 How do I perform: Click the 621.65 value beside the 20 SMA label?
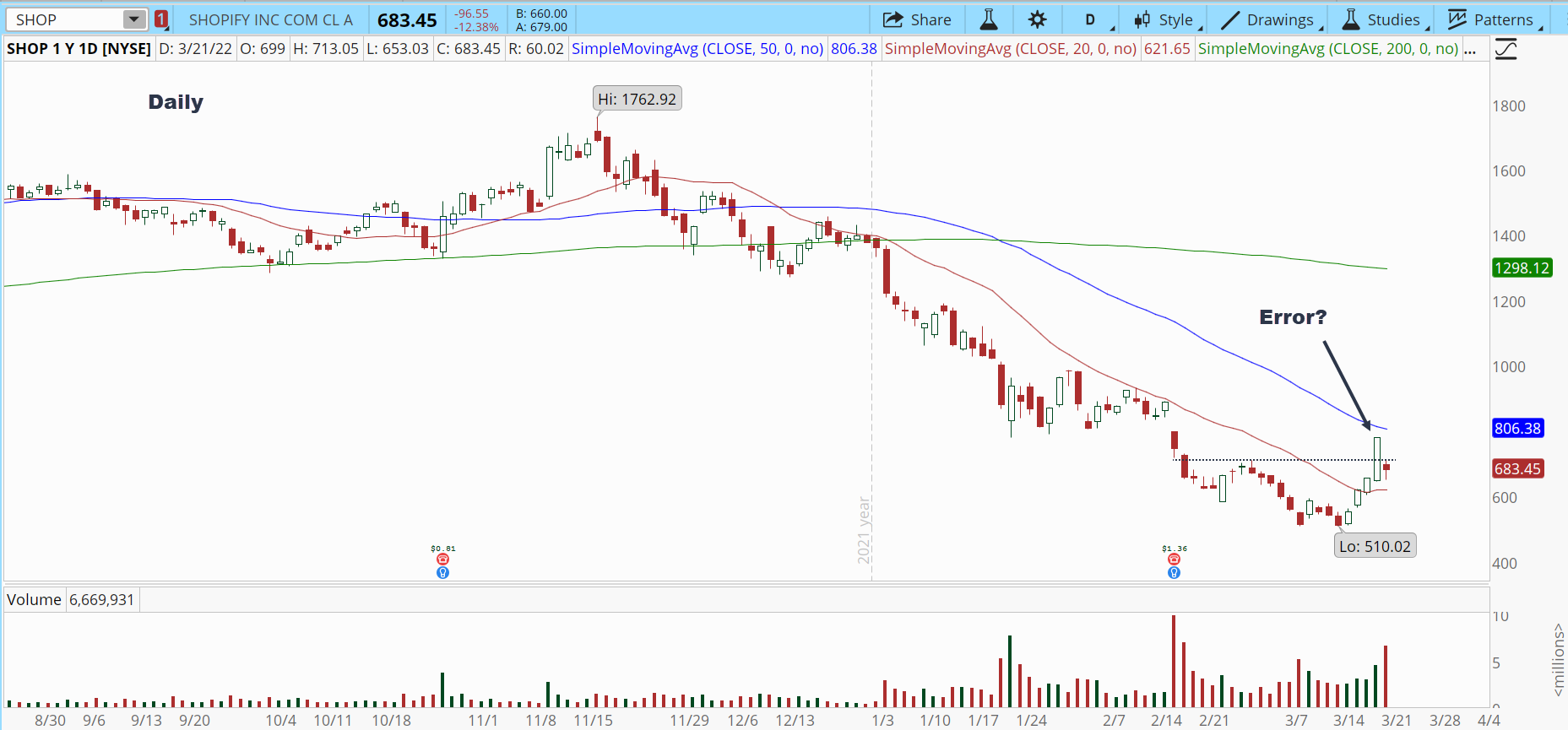click(x=1167, y=49)
